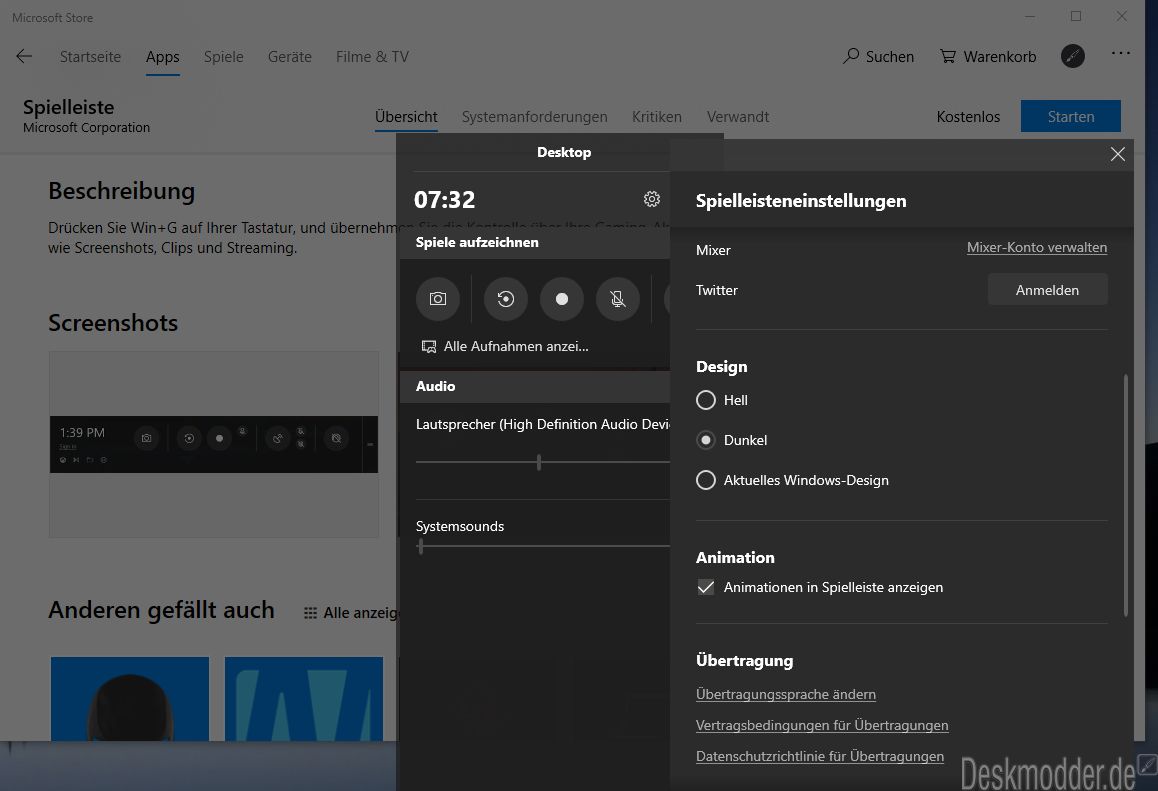Click the user profile avatar icon
This screenshot has width=1158, height=791.
[x=1073, y=57]
